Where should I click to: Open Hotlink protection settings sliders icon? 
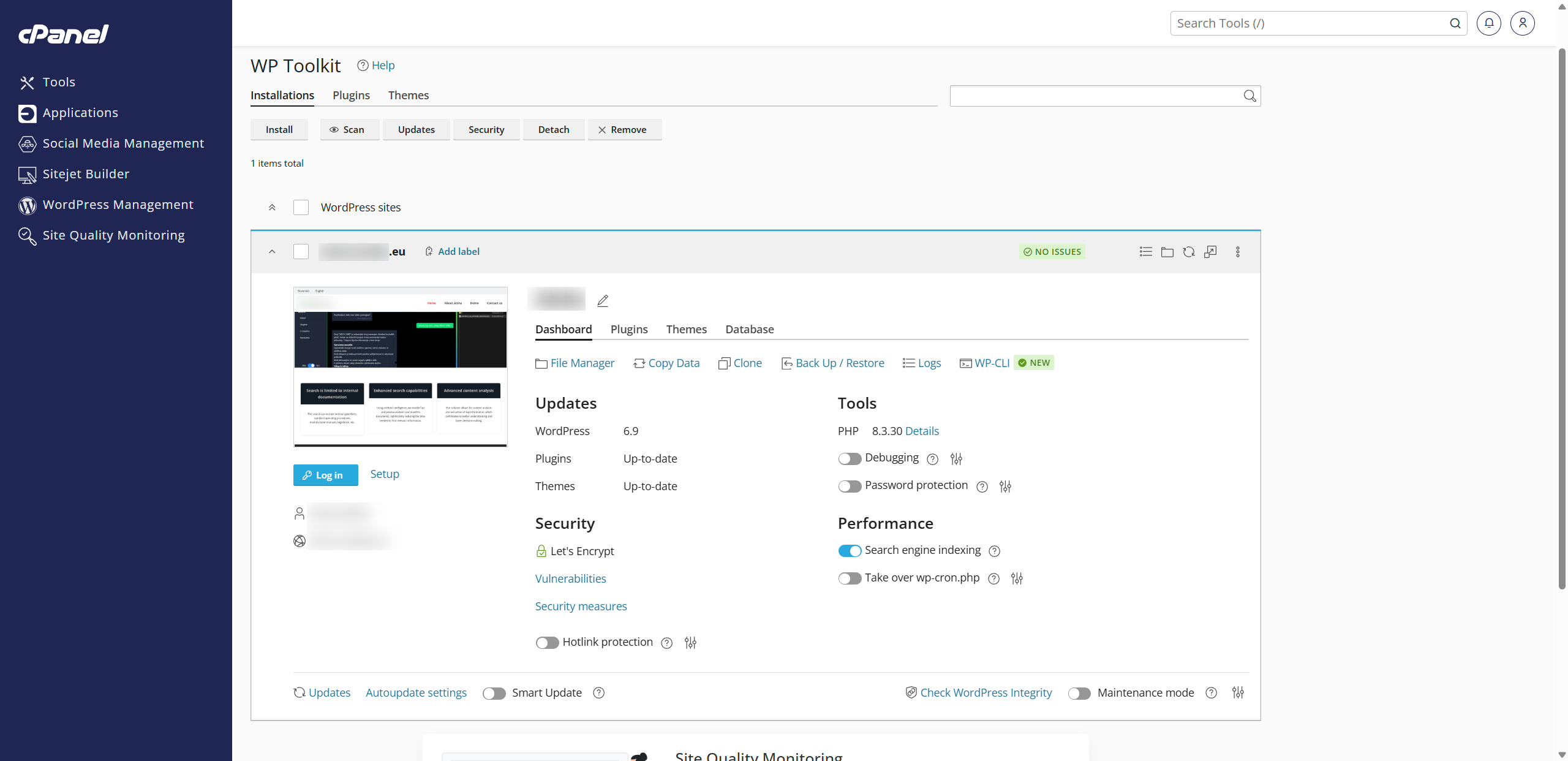690,643
